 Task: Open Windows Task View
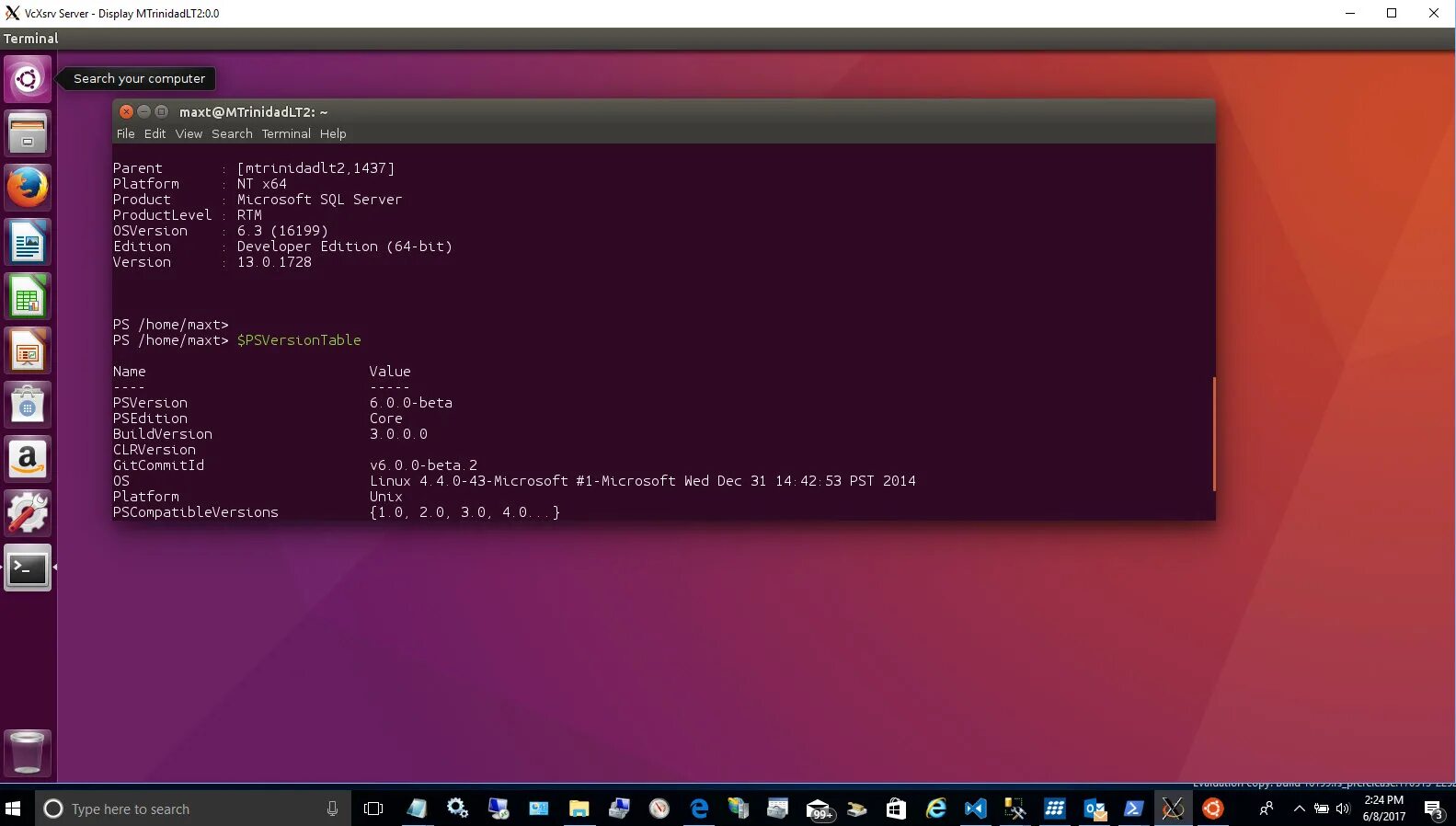pyautogui.click(x=373, y=809)
